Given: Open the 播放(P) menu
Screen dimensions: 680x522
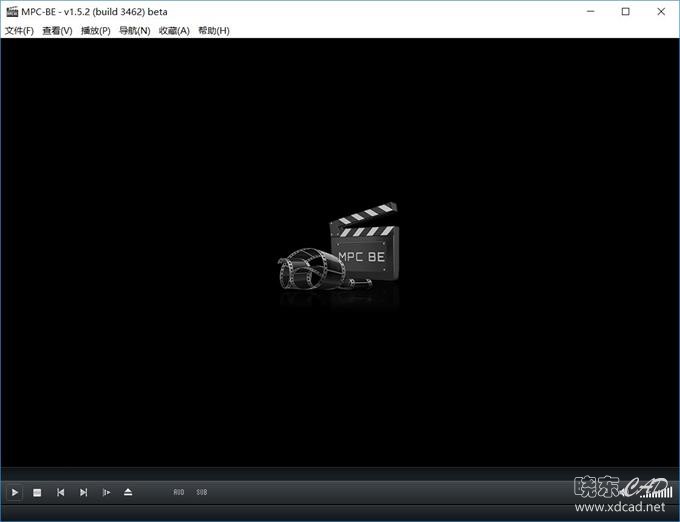Looking at the screenshot, I should (x=96, y=30).
